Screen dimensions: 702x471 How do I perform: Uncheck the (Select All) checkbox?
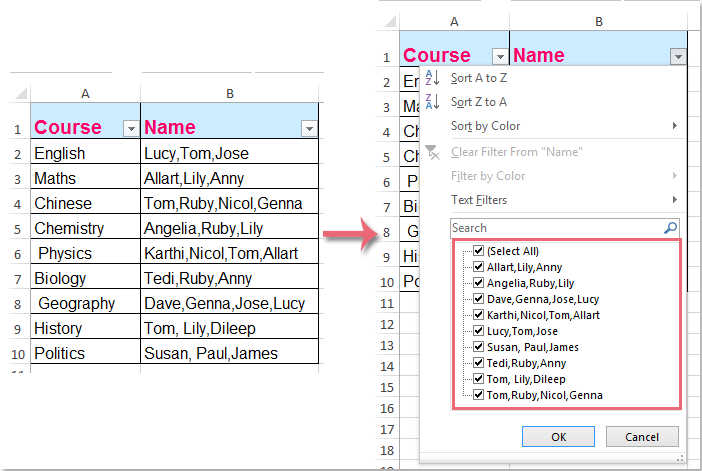tap(479, 251)
